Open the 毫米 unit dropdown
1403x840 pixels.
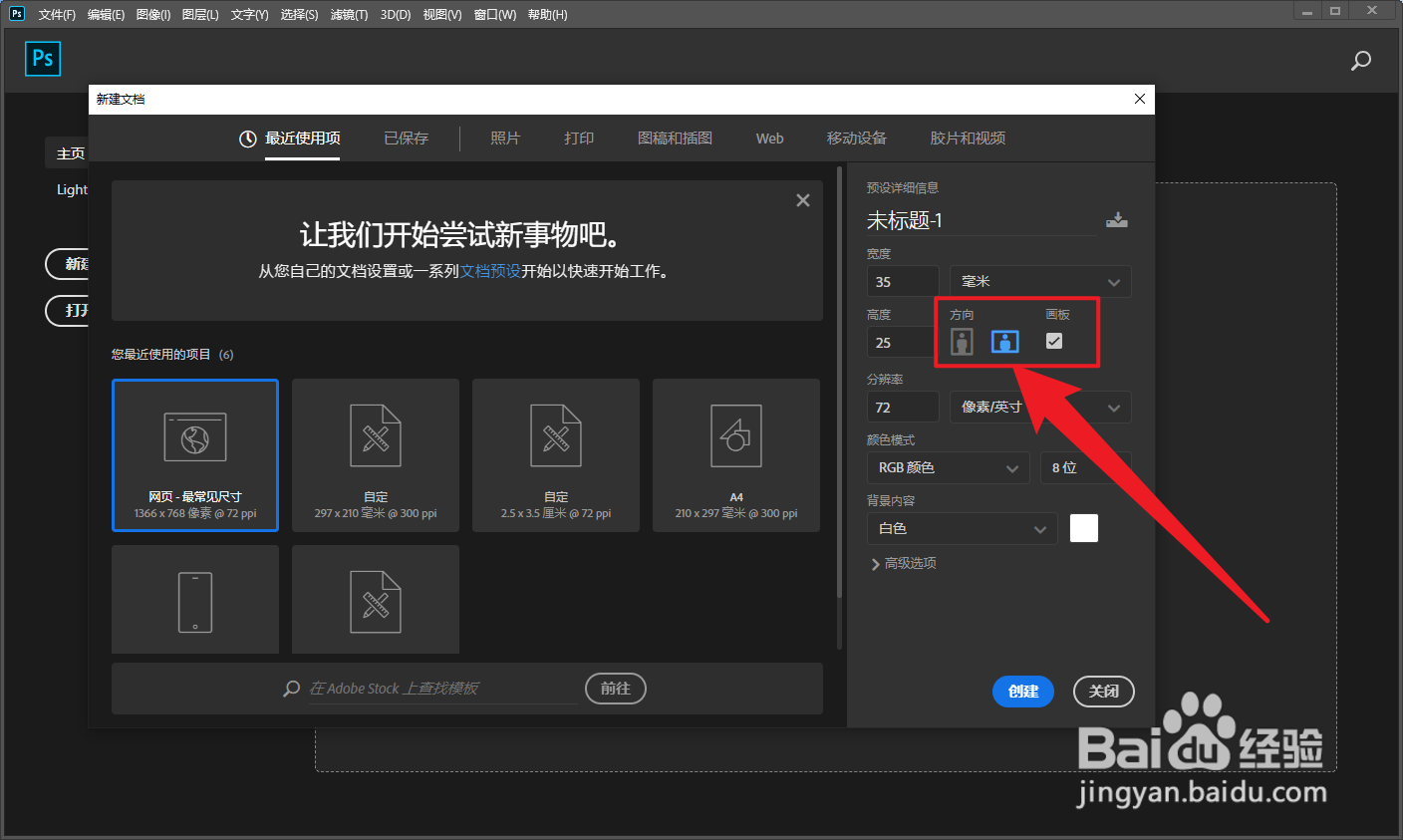1039,281
